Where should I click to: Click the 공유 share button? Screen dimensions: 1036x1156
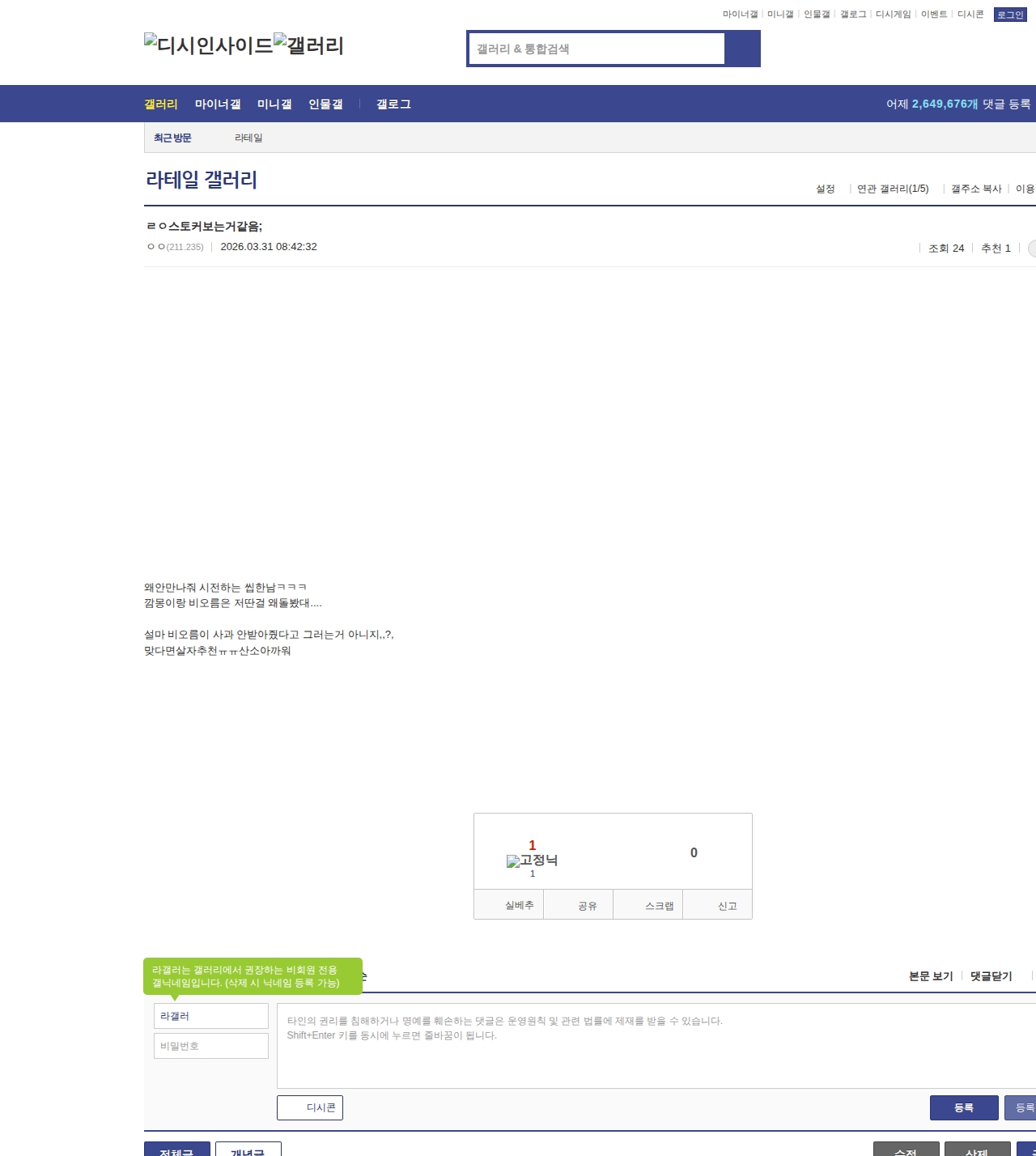579,905
